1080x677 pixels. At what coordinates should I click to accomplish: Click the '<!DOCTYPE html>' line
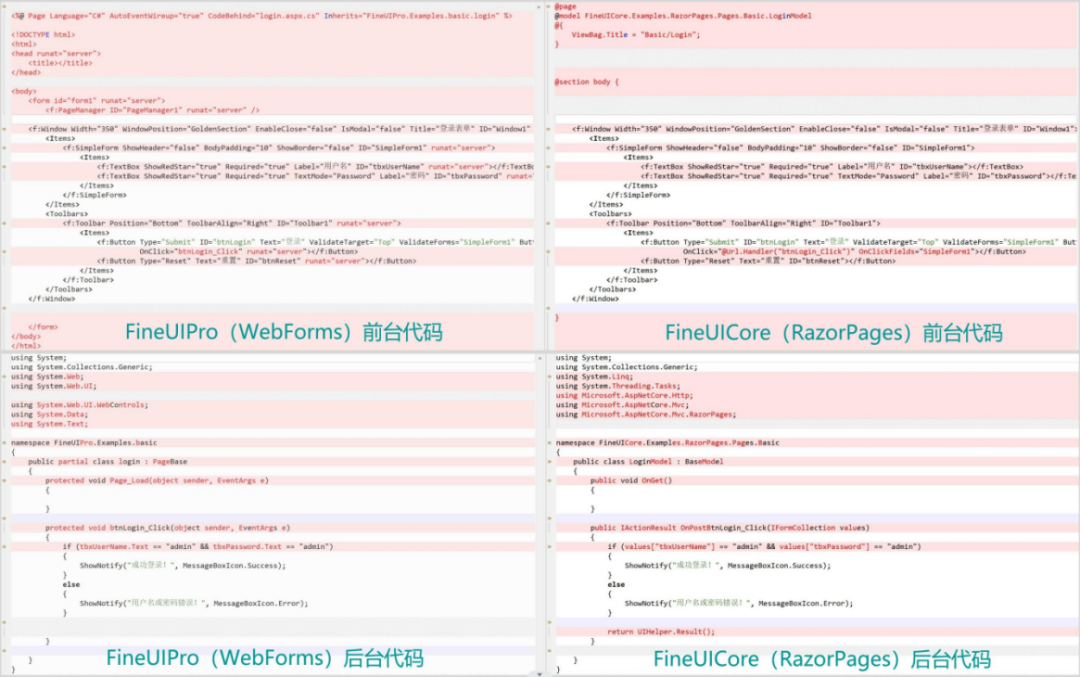point(43,34)
